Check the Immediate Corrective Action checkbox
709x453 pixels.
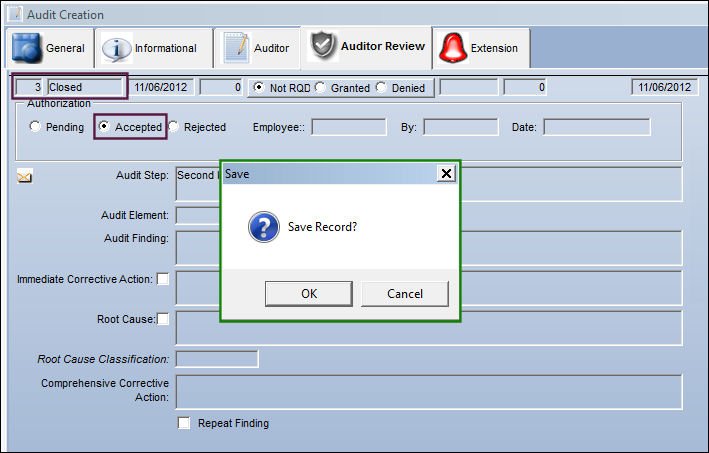click(163, 279)
